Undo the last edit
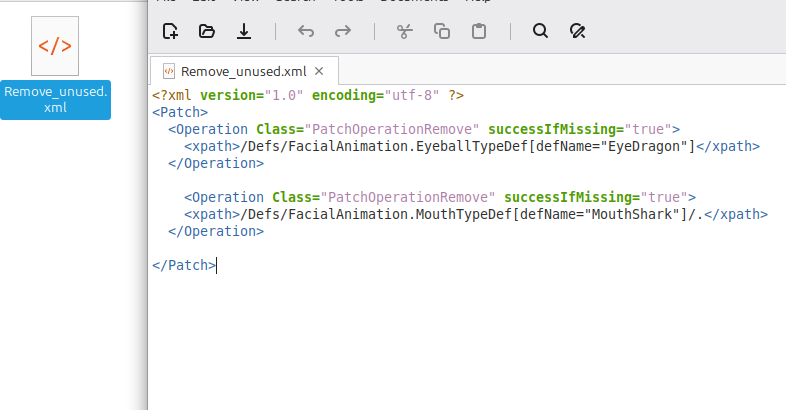This screenshot has height=410, width=786. pos(306,31)
